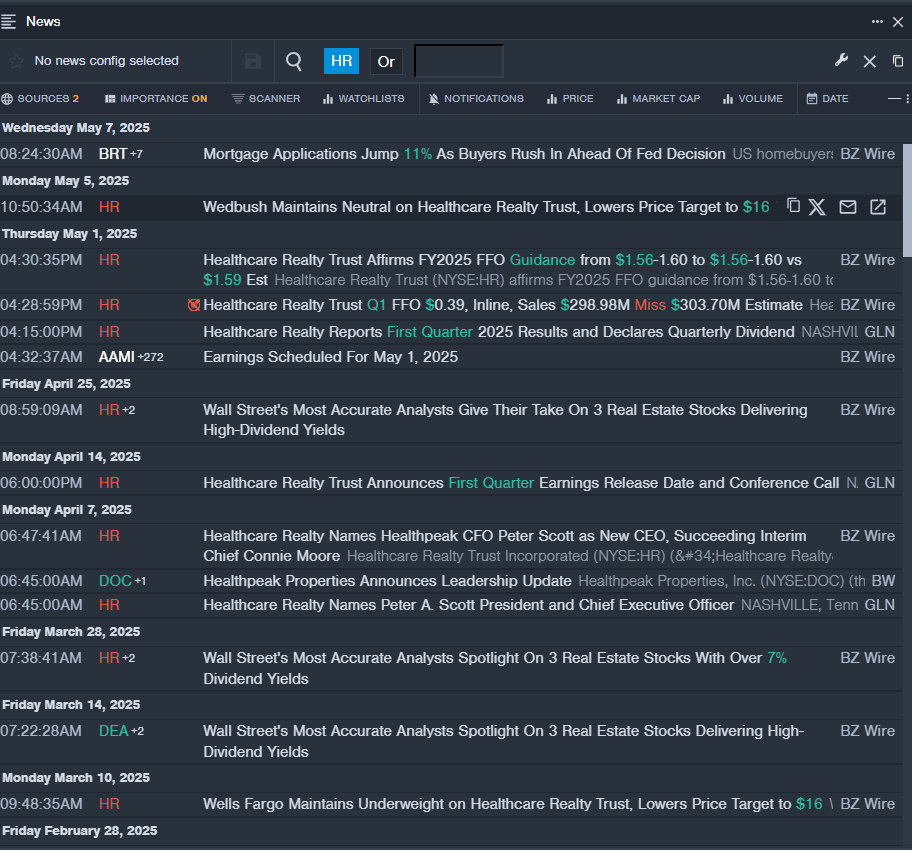Open Earnings Scheduled For May 1 headline
The width and height of the screenshot is (912, 850).
[x=330, y=357]
